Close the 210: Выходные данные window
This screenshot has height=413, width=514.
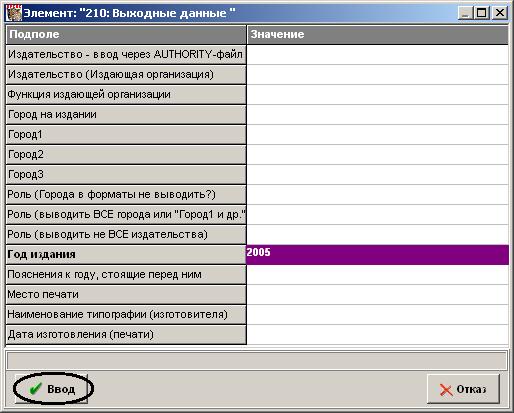tap(500, 13)
